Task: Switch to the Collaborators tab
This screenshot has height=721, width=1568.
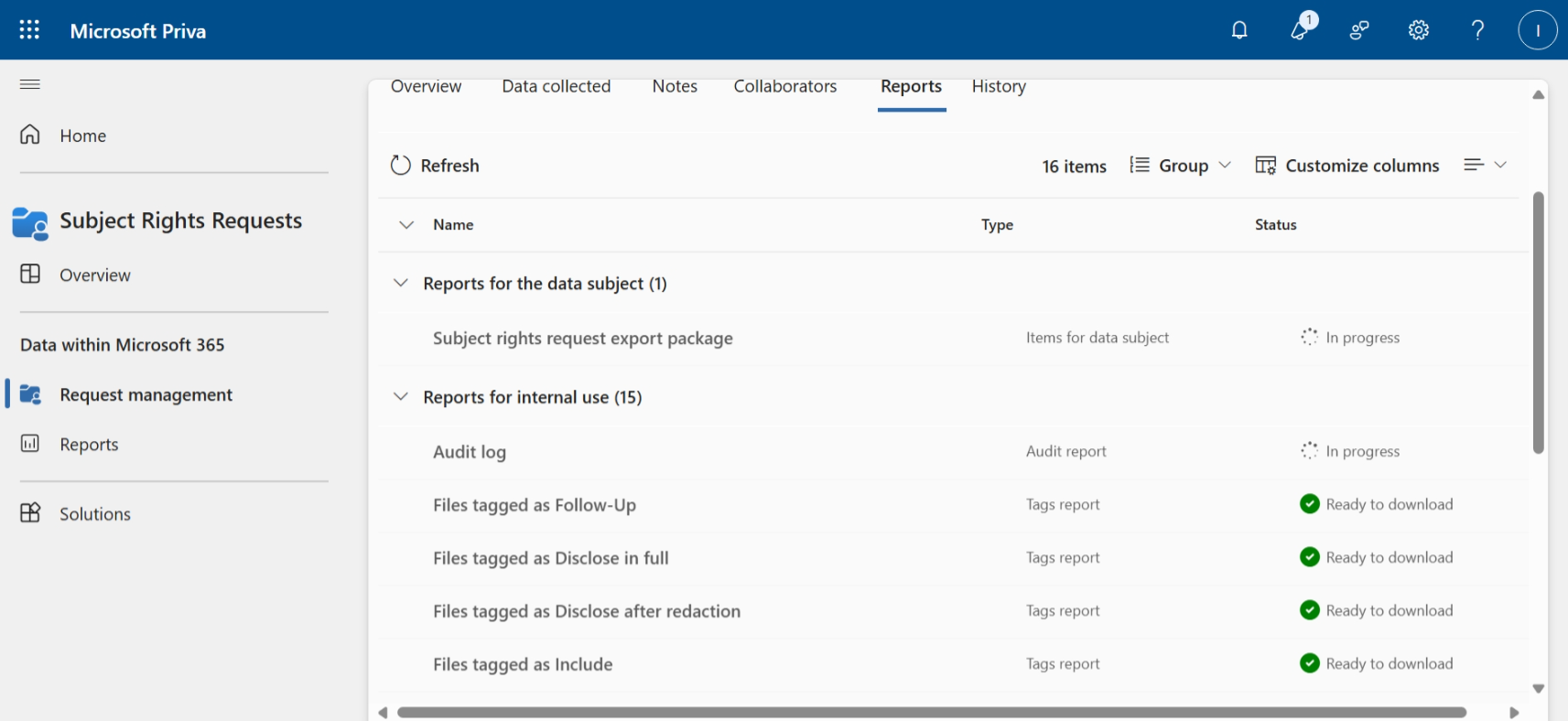Action: coord(785,86)
